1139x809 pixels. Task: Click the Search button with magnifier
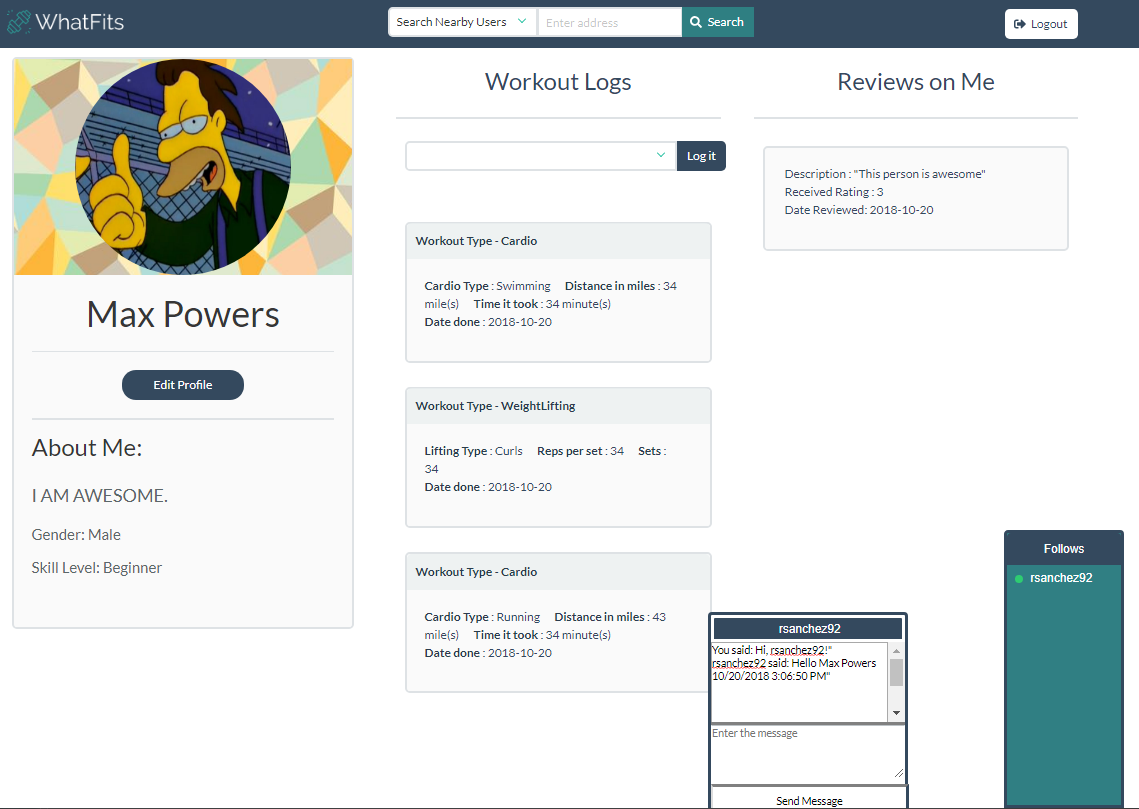tap(717, 22)
